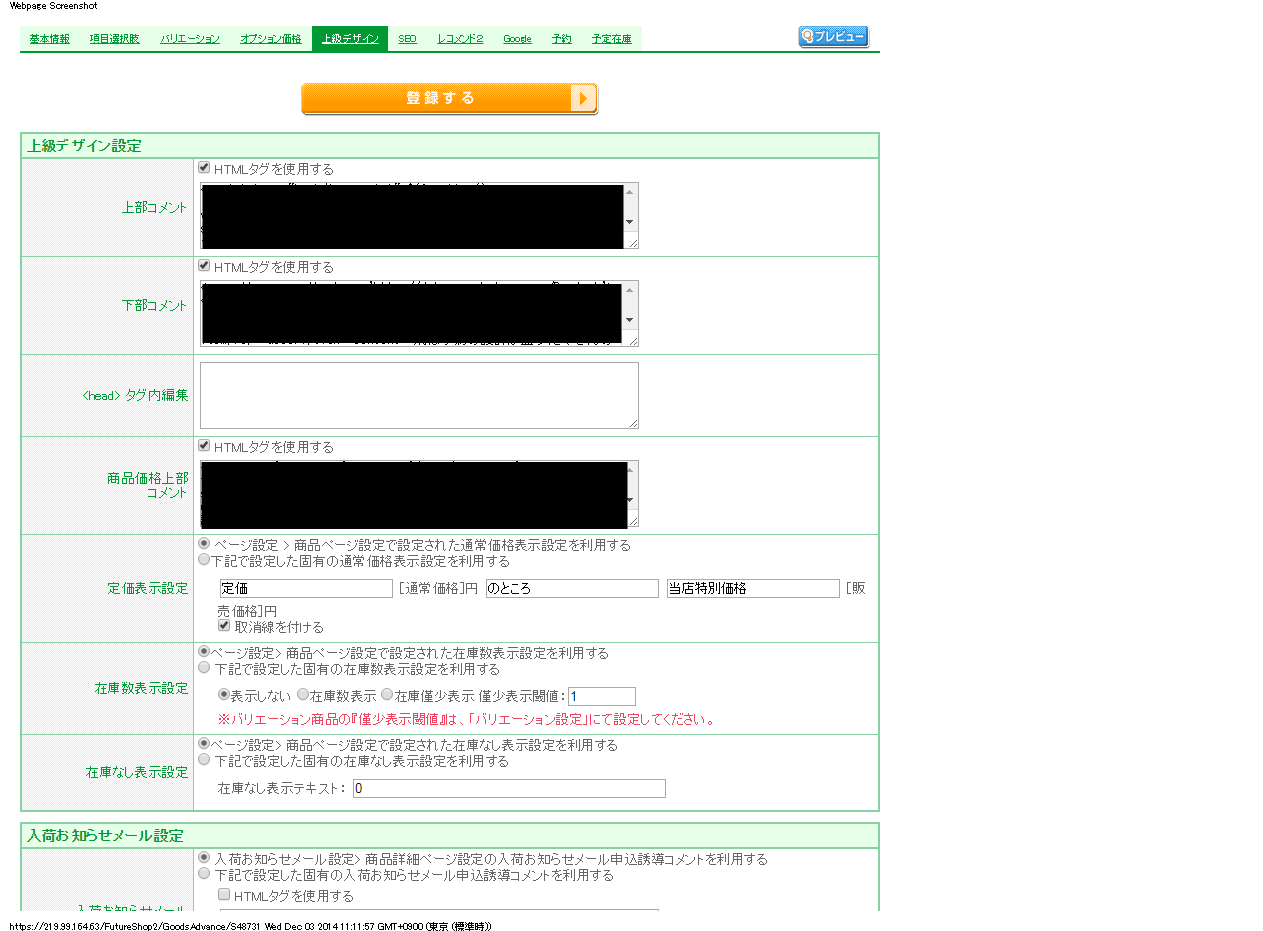Click the input field containing 定価
This screenshot has height=931, width=1263.
click(305, 589)
